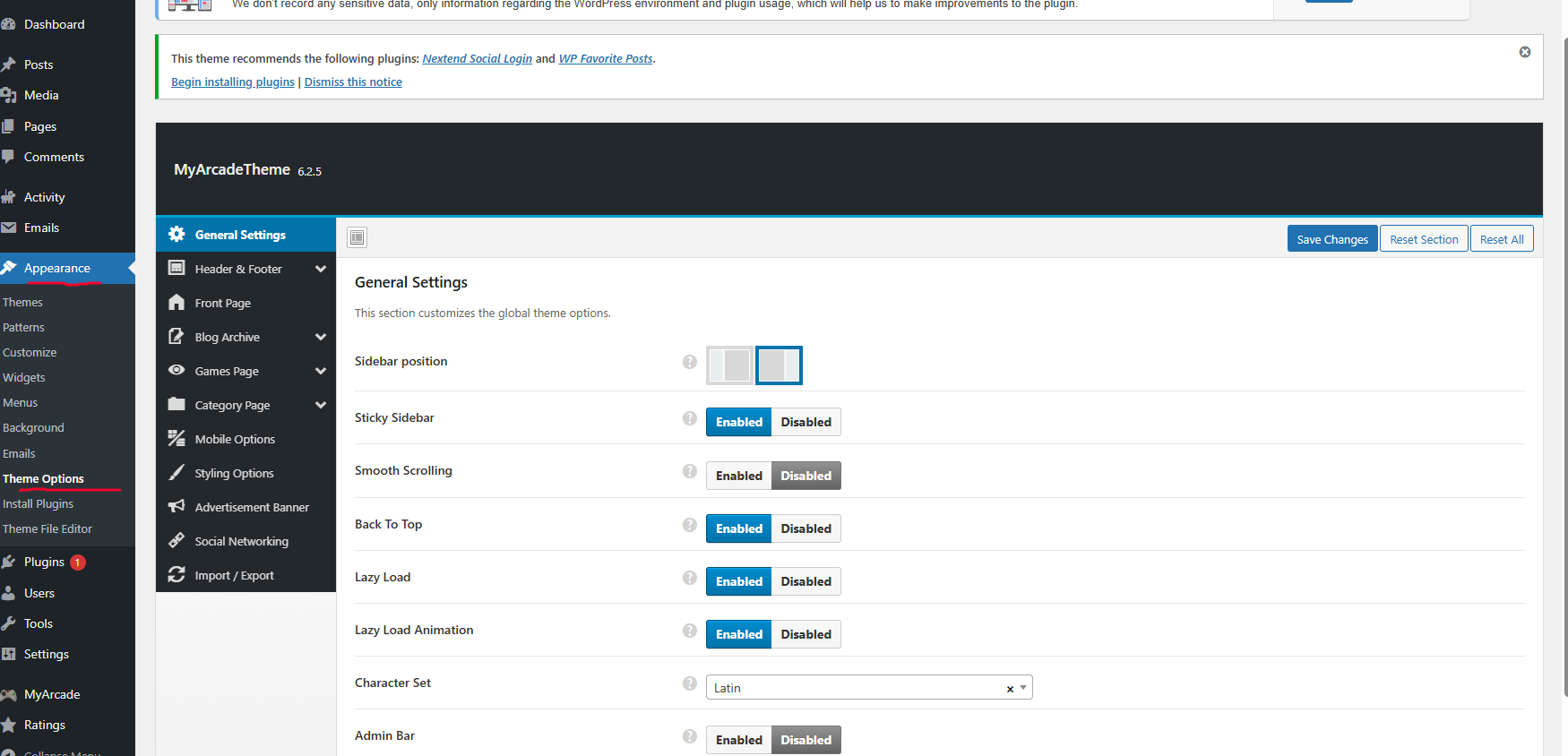
Task: Open help tooltip for Sidebar position
Action: [x=690, y=362]
